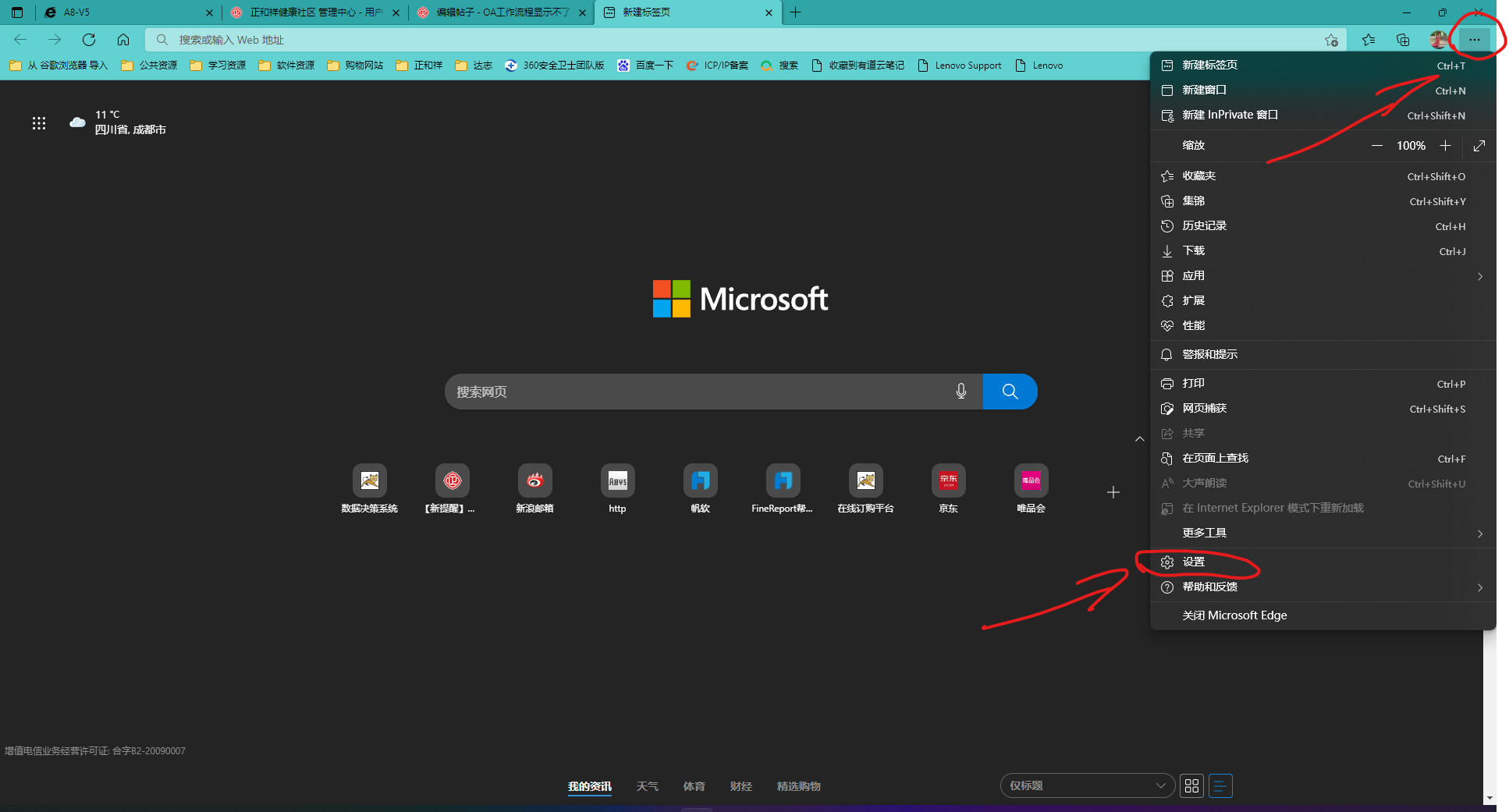Viewport: 1509px width, 812px height.
Task: Enter full screen from zoom row
Action: click(x=1479, y=146)
